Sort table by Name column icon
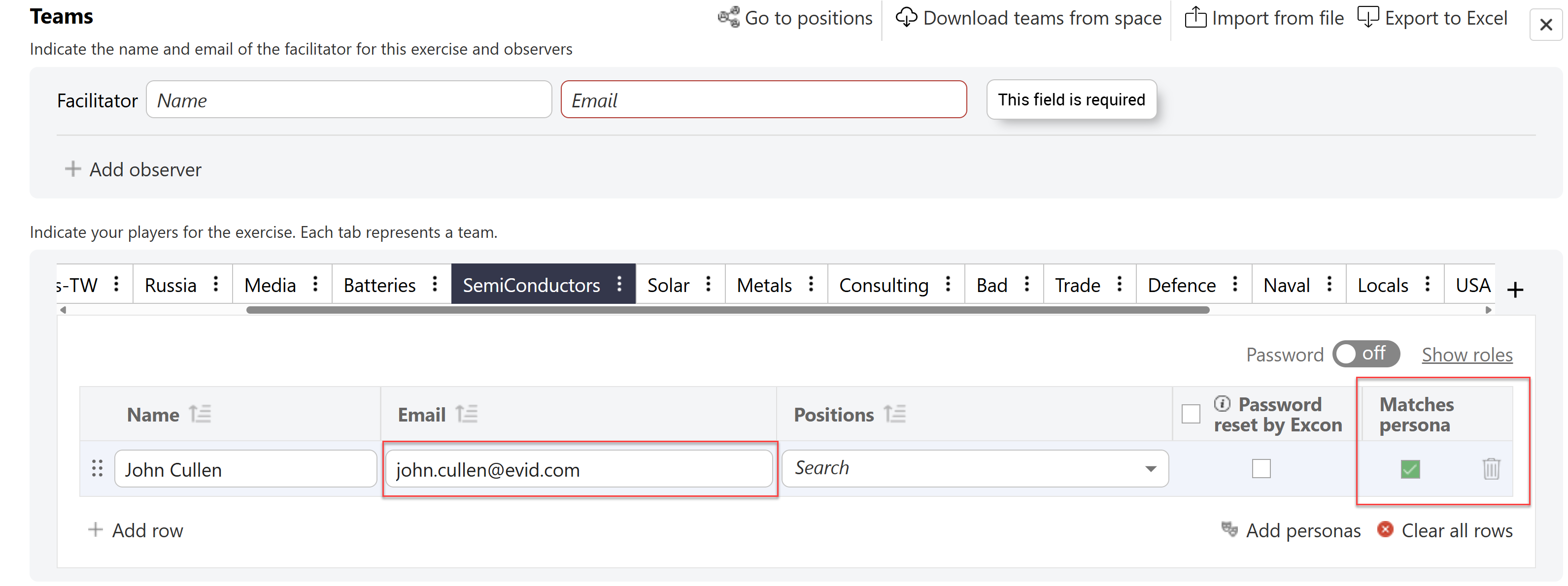 [x=200, y=415]
